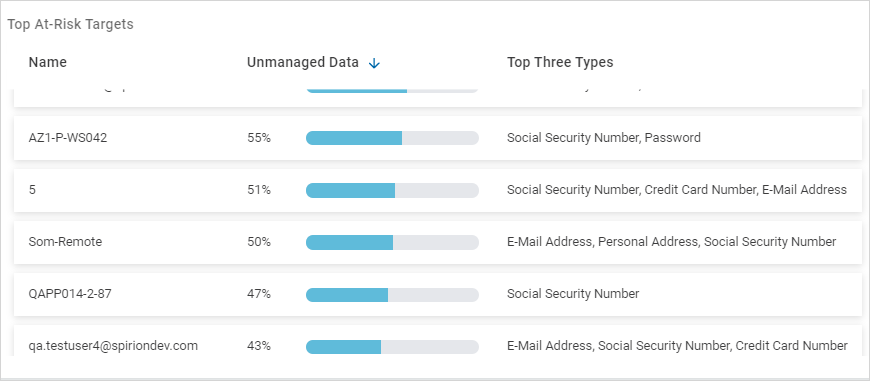Click the 47% percentage label

coord(259,294)
